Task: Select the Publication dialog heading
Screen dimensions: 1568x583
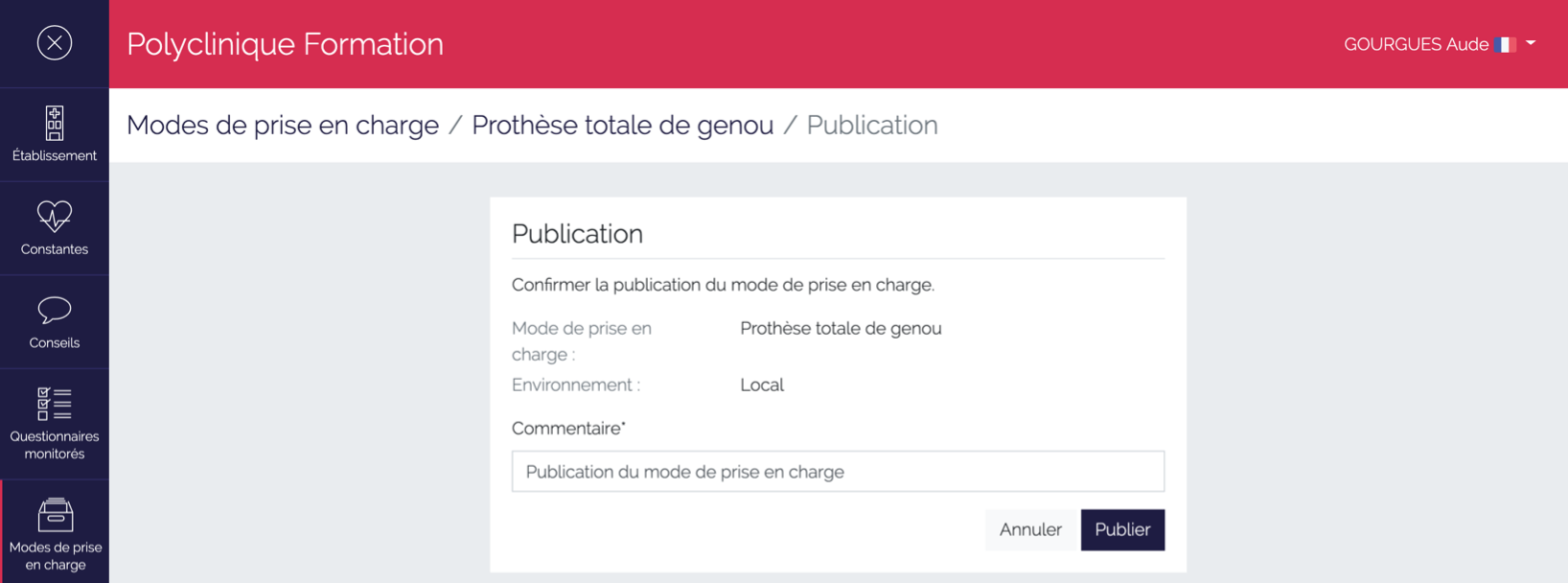Action: click(578, 233)
